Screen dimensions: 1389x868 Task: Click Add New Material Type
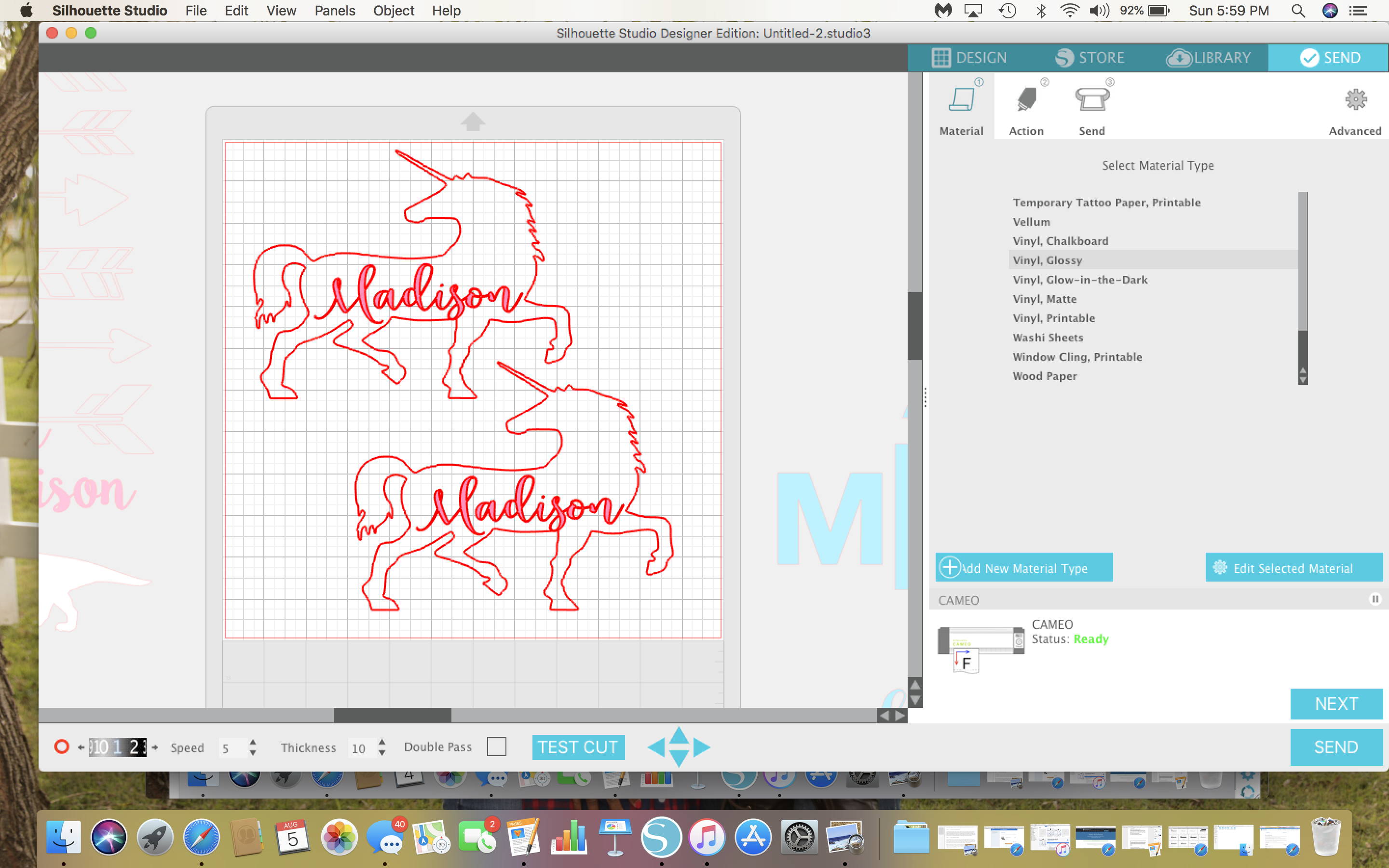1024,567
